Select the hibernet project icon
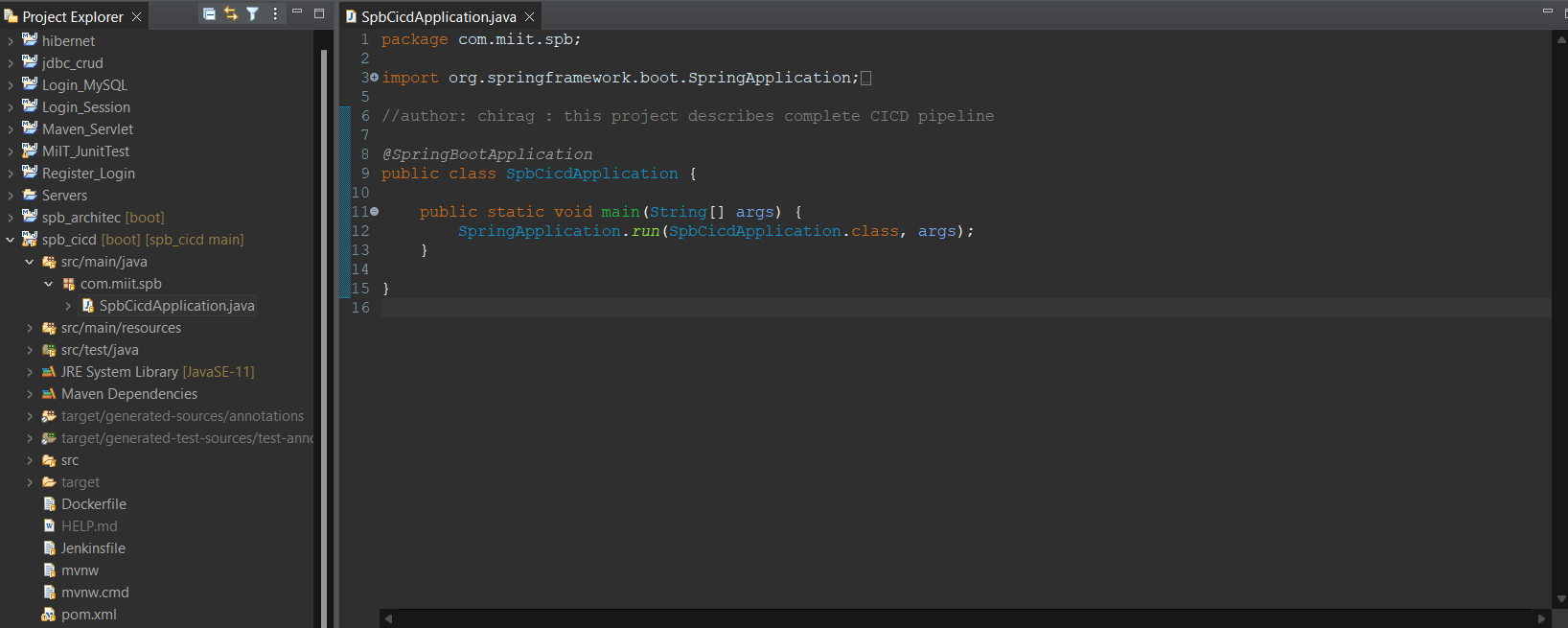The width and height of the screenshot is (1568, 628). [30, 40]
